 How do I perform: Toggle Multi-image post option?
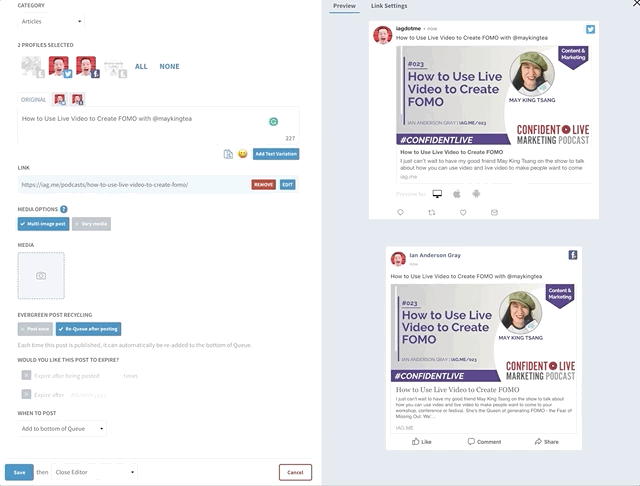click(43, 224)
